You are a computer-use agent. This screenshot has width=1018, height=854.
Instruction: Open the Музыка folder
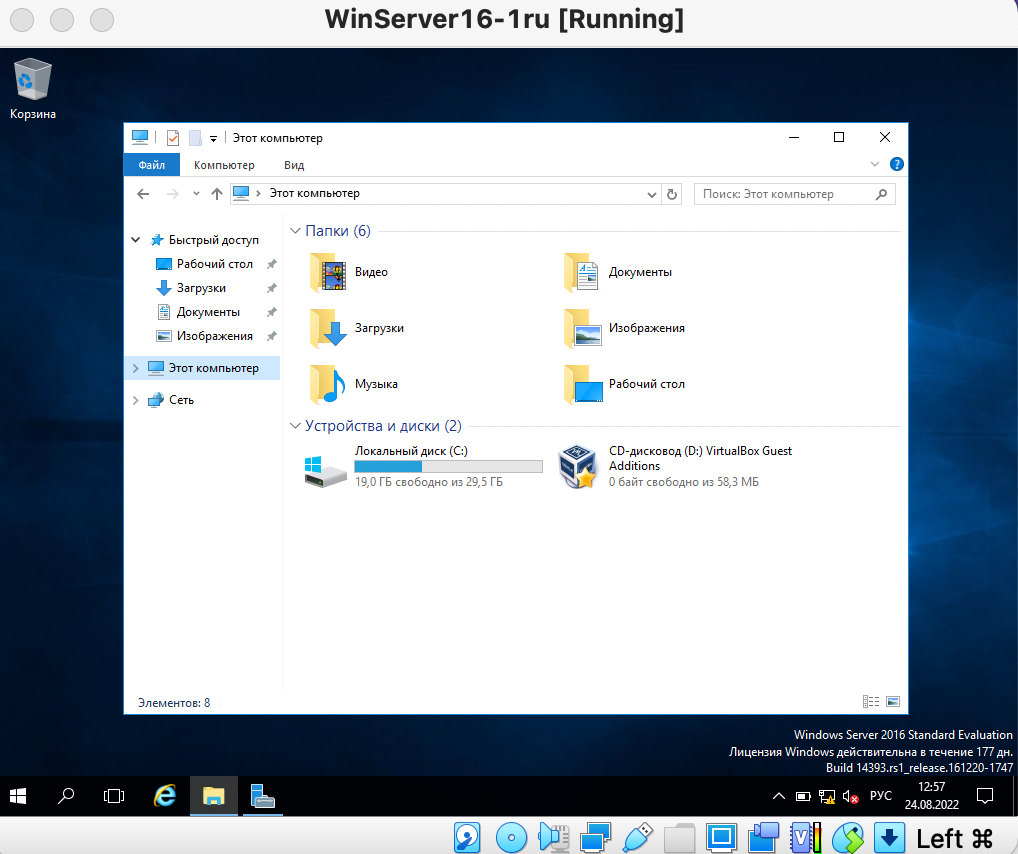click(x=354, y=384)
